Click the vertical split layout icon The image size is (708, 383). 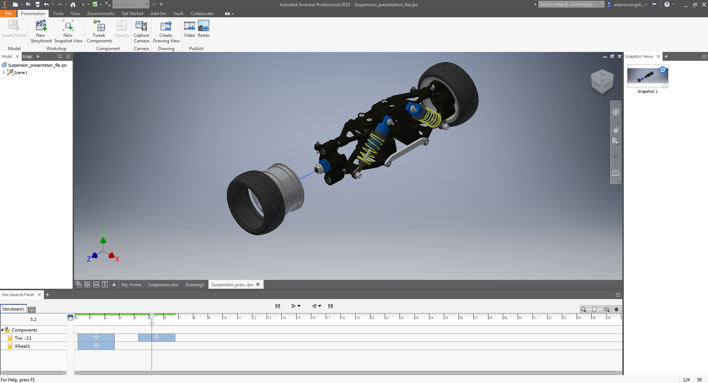point(105,285)
